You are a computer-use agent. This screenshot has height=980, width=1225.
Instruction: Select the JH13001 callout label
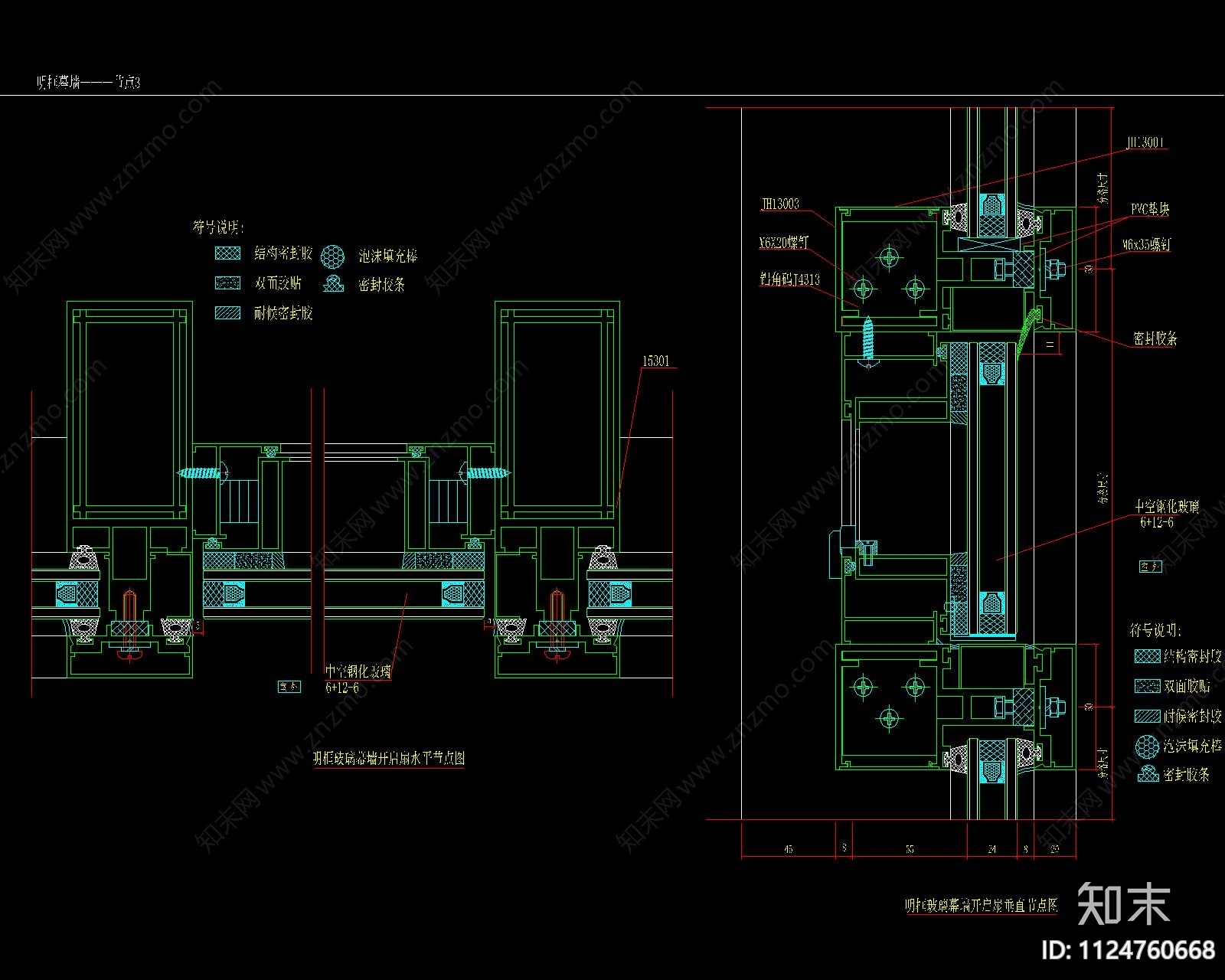[1145, 142]
